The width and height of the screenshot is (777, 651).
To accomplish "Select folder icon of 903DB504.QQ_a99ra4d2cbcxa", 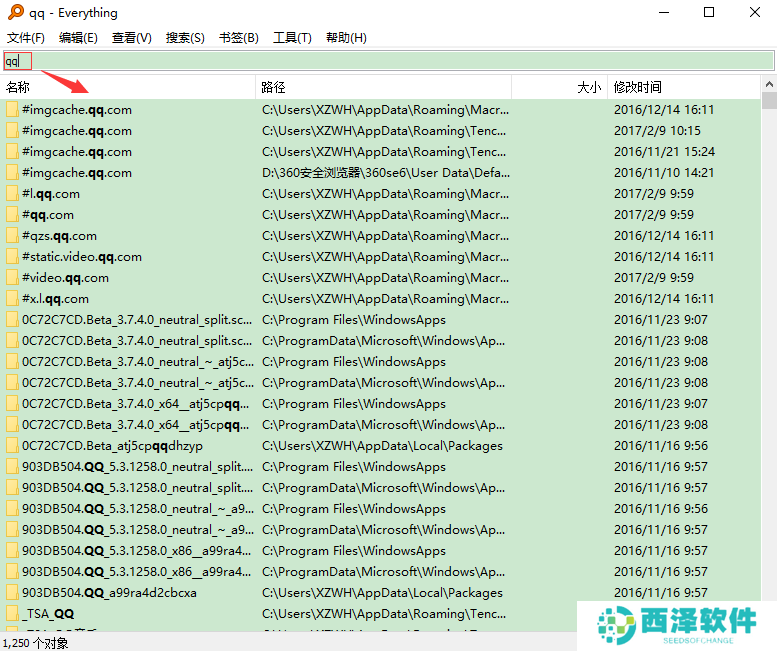I will (12, 593).
